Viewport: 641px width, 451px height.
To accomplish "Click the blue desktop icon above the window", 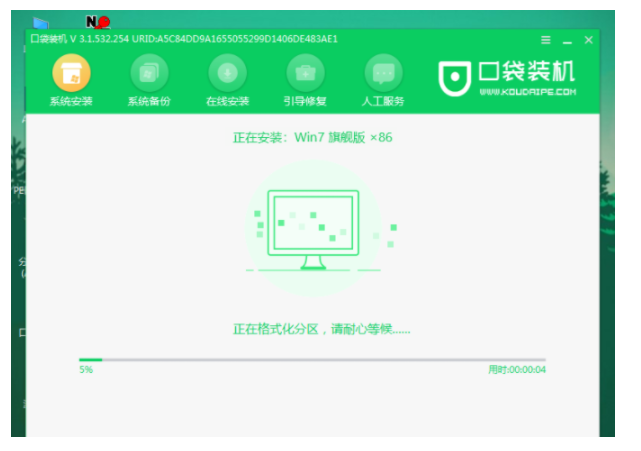I will (41, 22).
